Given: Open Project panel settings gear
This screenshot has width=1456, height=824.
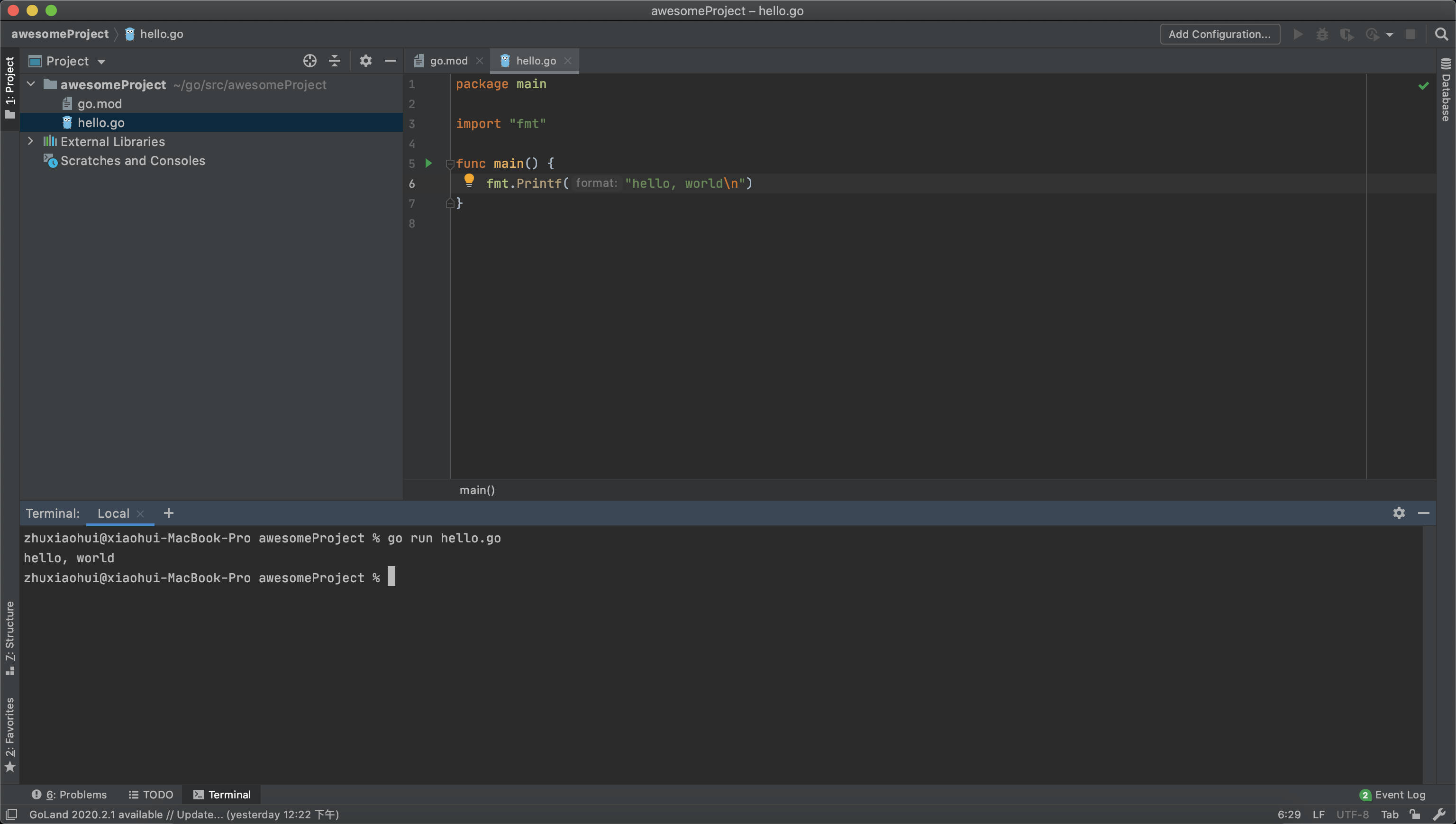Looking at the screenshot, I should (365, 61).
